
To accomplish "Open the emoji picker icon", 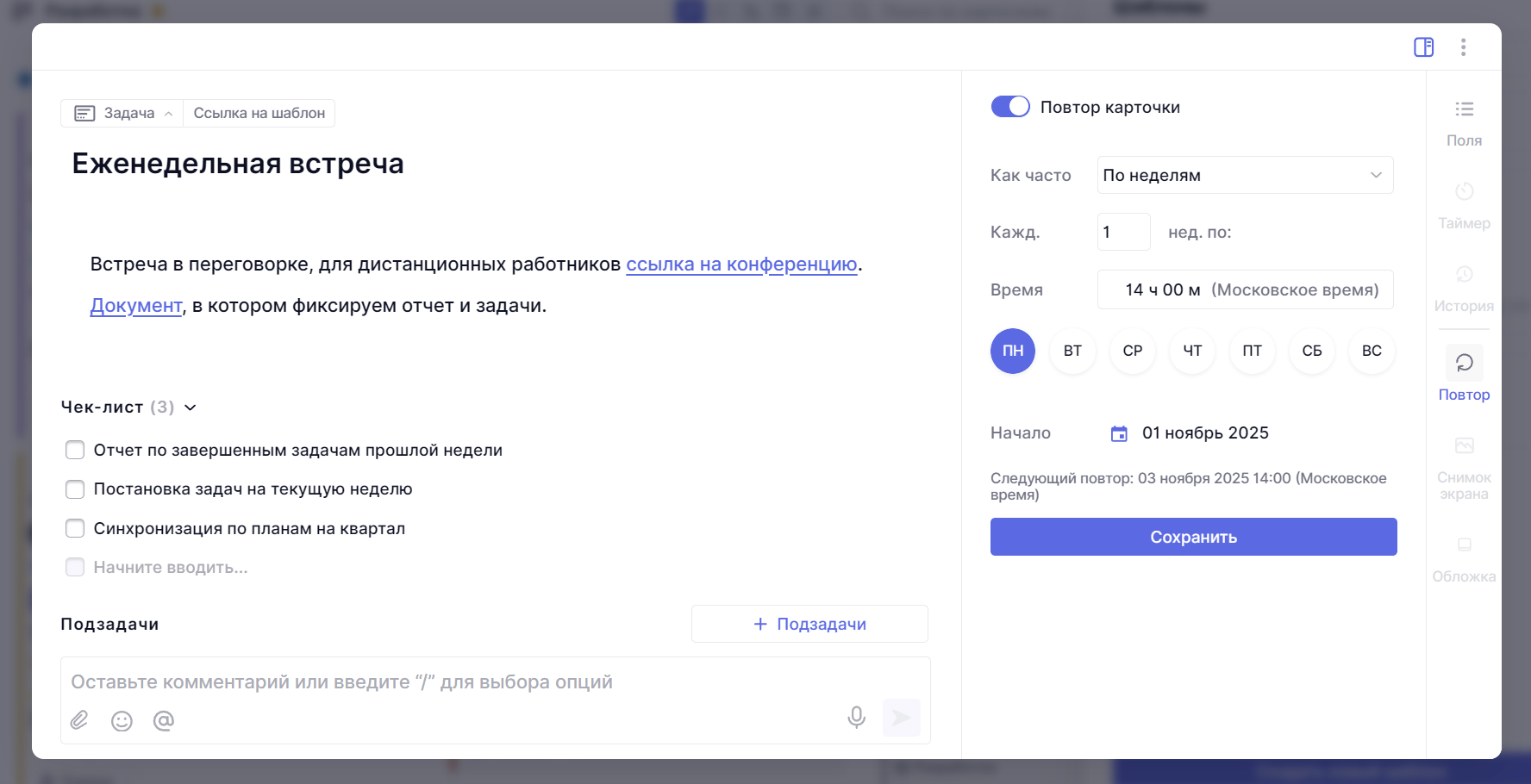I will pyautogui.click(x=122, y=721).
